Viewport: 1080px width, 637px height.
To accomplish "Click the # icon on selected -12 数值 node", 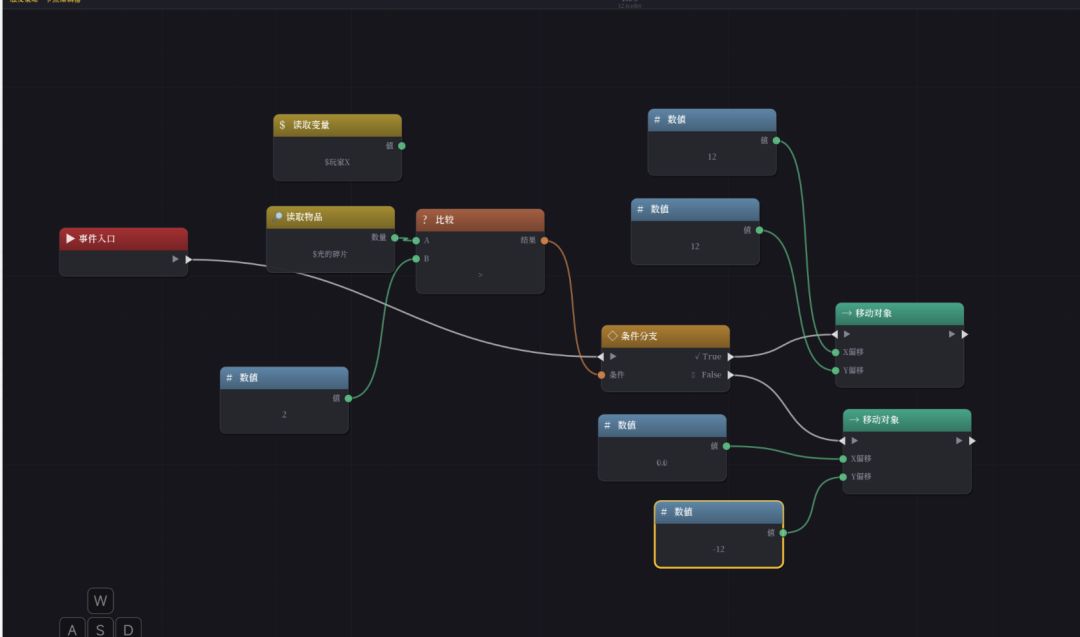I will (x=664, y=512).
